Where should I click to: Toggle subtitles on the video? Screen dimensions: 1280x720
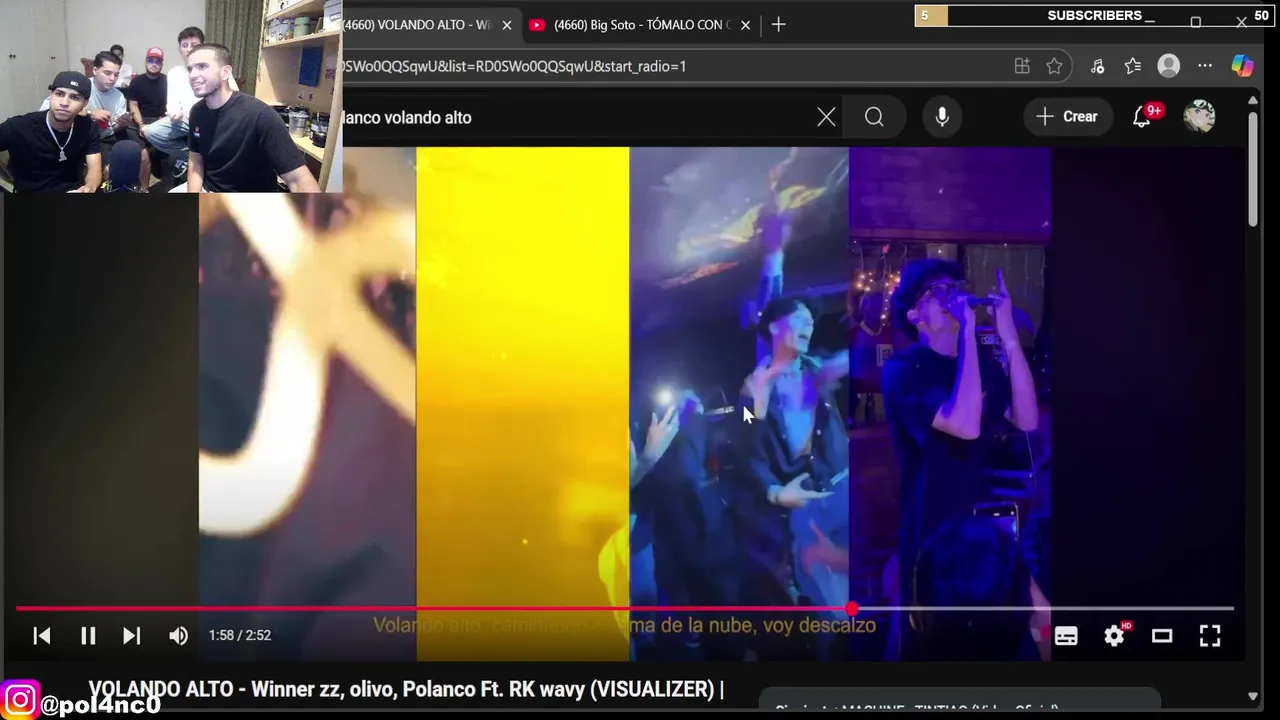pyautogui.click(x=1066, y=635)
